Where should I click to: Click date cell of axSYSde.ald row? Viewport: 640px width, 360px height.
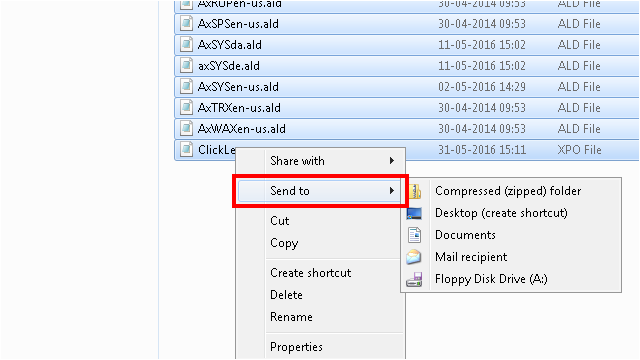pos(482,66)
